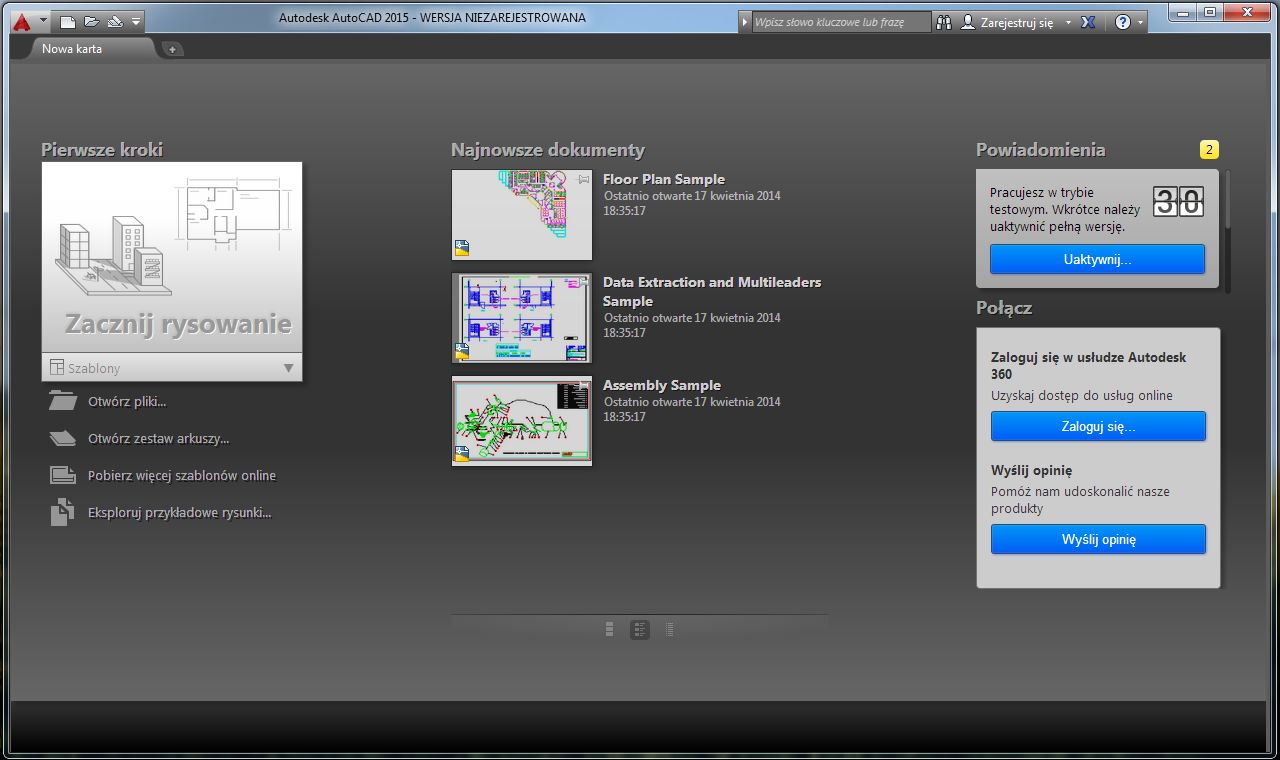Click sheet set icon beside Otwórz zestaw arkuszy
The image size is (1280, 760).
62,438
